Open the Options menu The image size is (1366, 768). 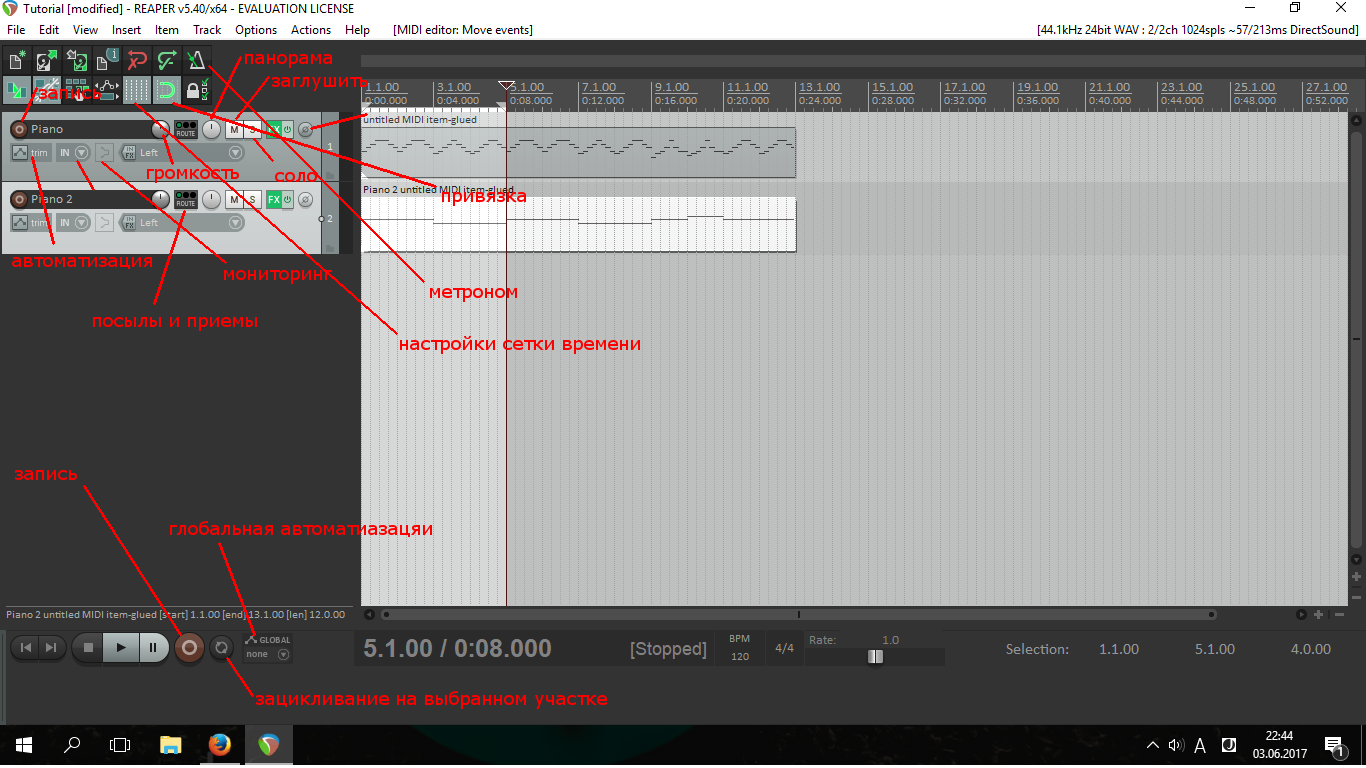tap(256, 30)
